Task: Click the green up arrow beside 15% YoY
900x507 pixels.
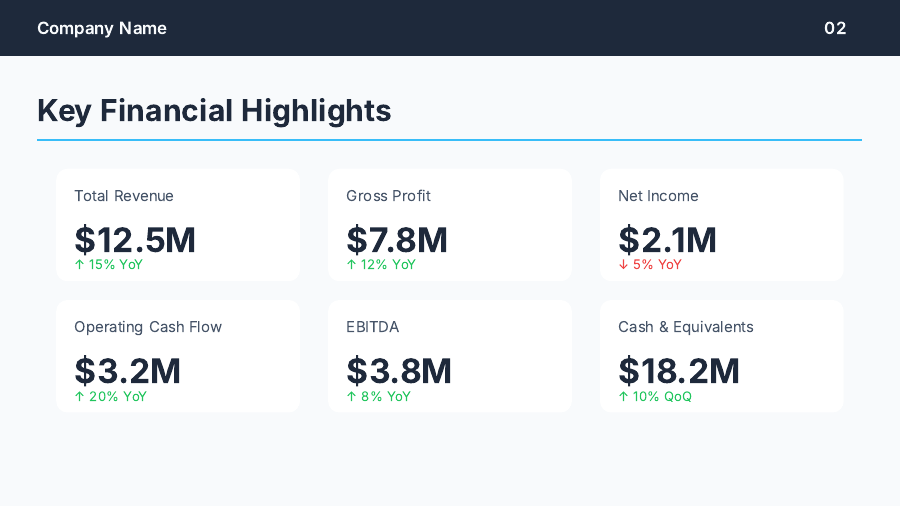Action: [79, 265]
